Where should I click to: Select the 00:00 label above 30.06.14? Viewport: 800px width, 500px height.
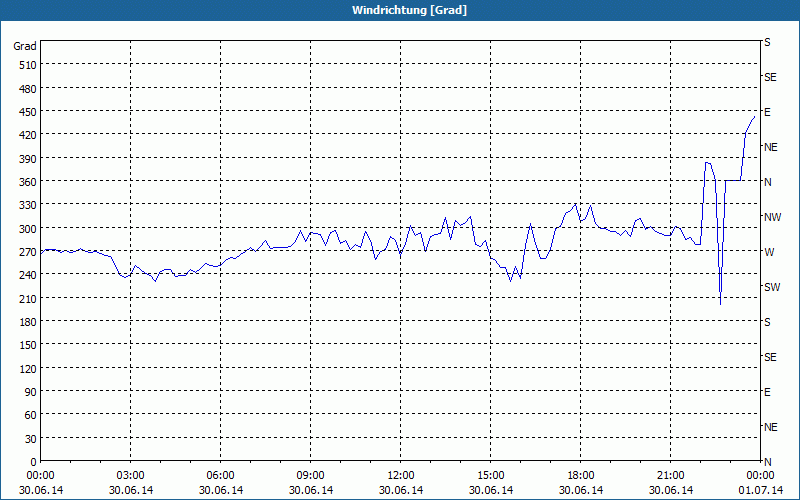click(40, 476)
